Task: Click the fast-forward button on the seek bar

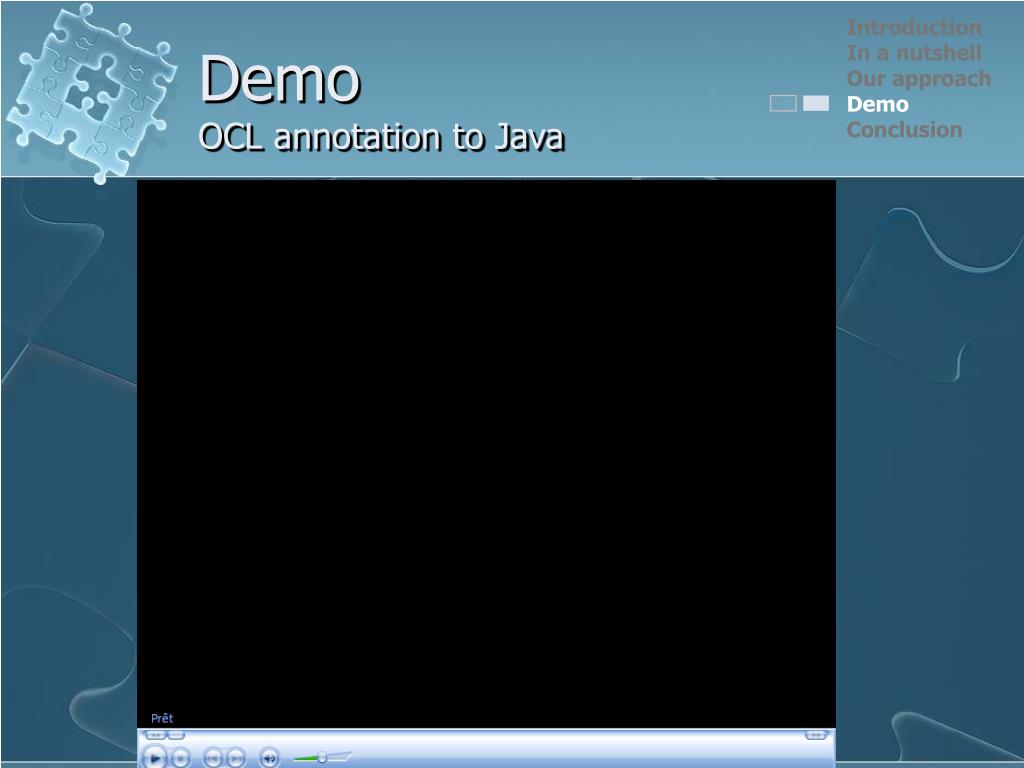Action: point(816,735)
